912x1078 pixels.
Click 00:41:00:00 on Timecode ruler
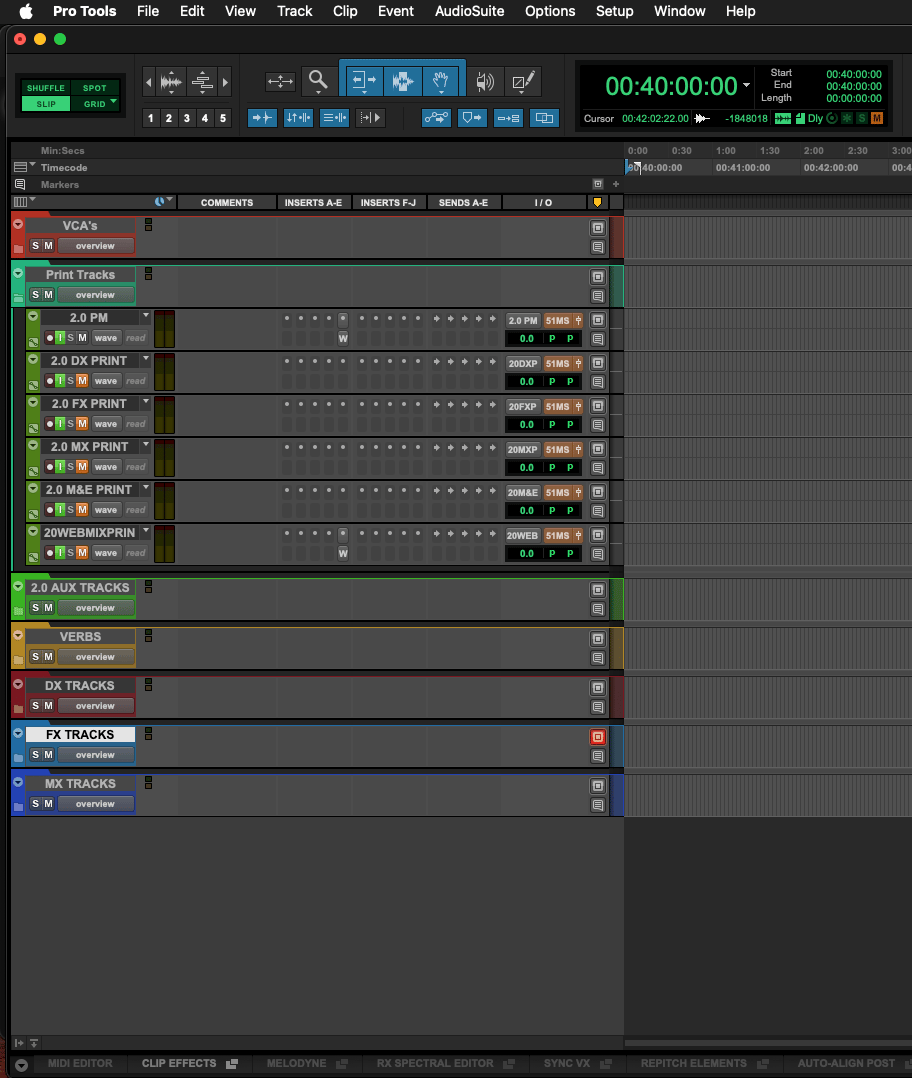pyautogui.click(x=742, y=167)
